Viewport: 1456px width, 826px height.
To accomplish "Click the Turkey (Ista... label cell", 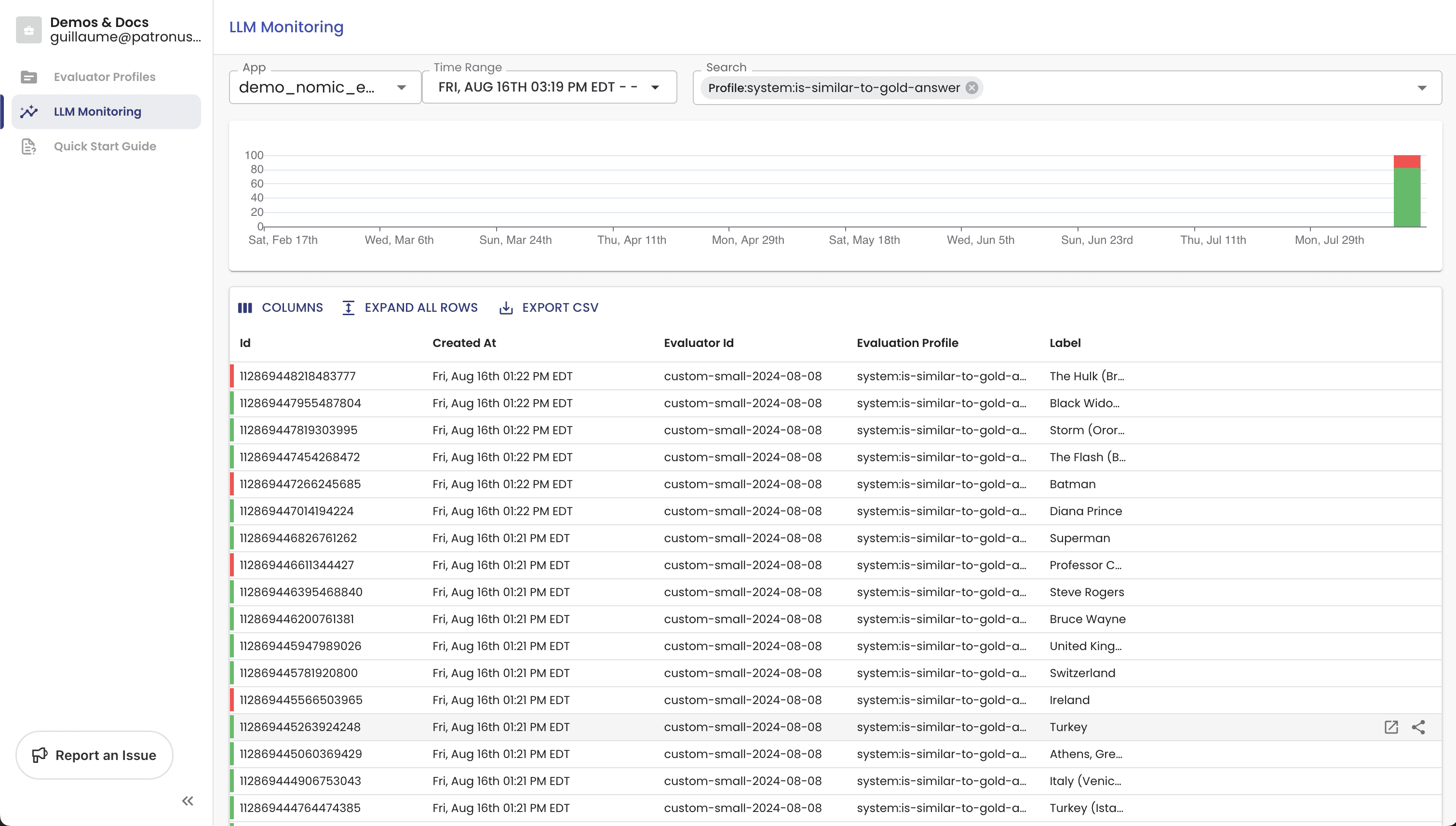I will point(1086,808).
